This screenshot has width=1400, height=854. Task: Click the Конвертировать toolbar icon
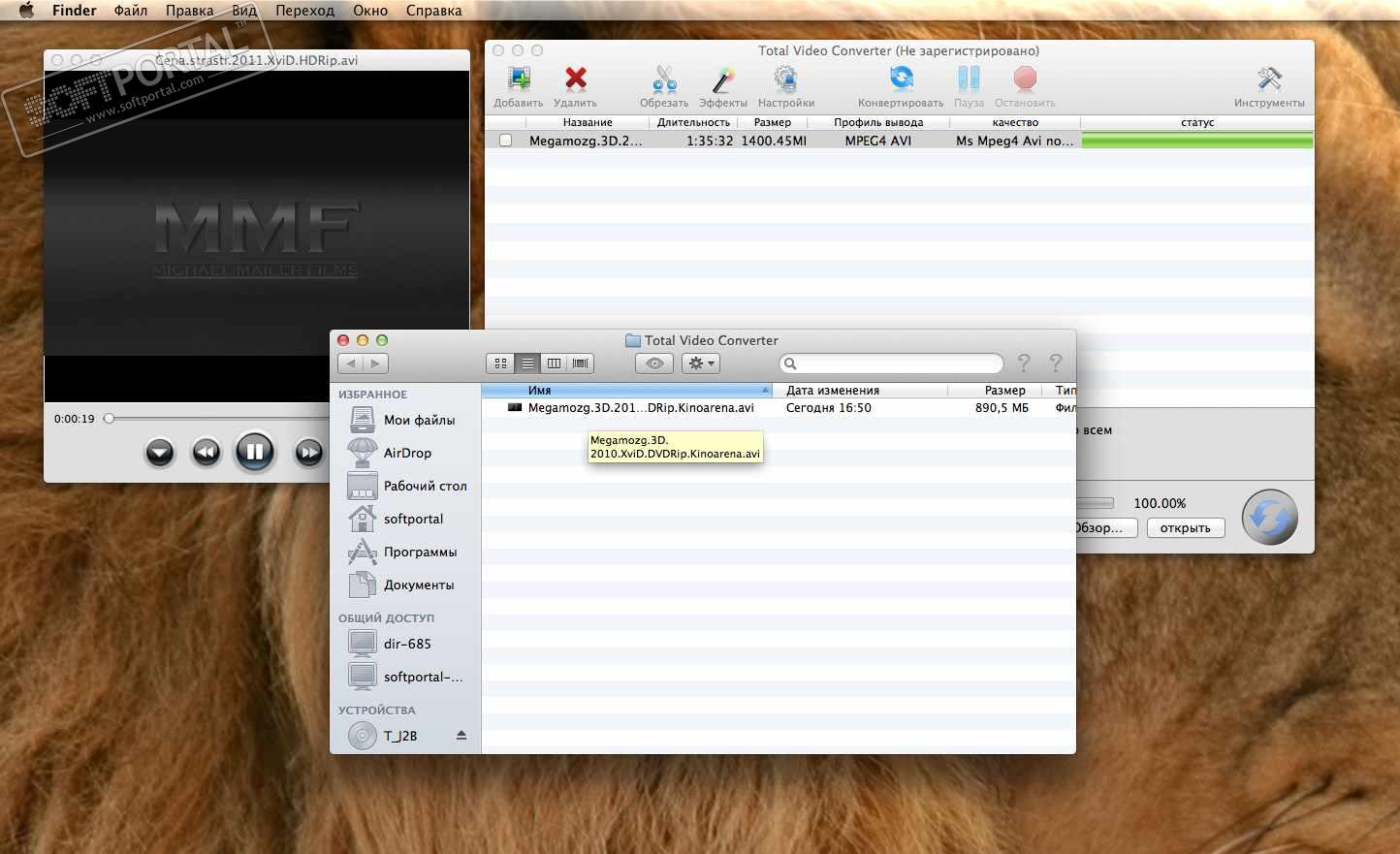pyautogui.click(x=901, y=79)
